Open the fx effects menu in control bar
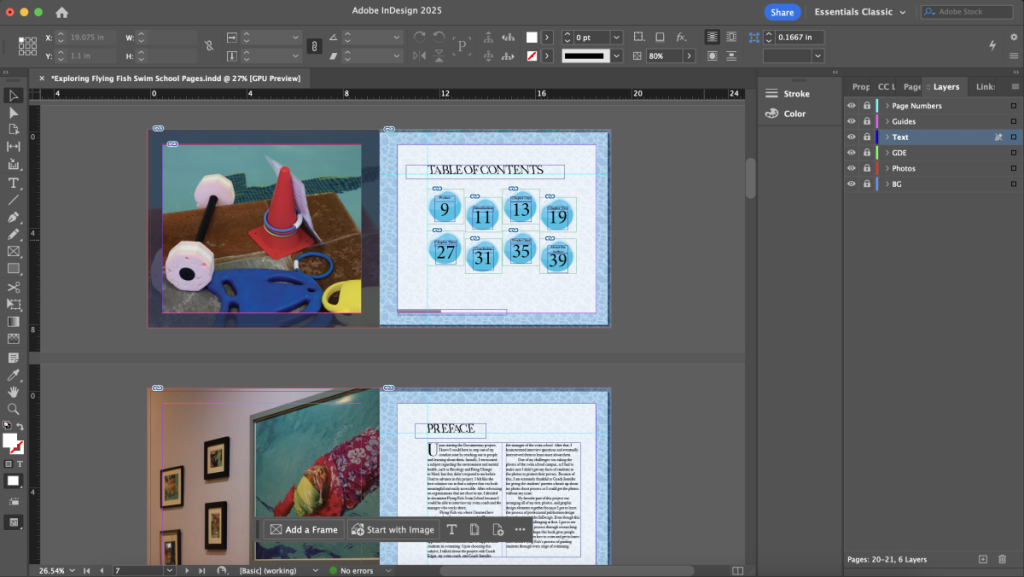1024x577 pixels. 681,37
